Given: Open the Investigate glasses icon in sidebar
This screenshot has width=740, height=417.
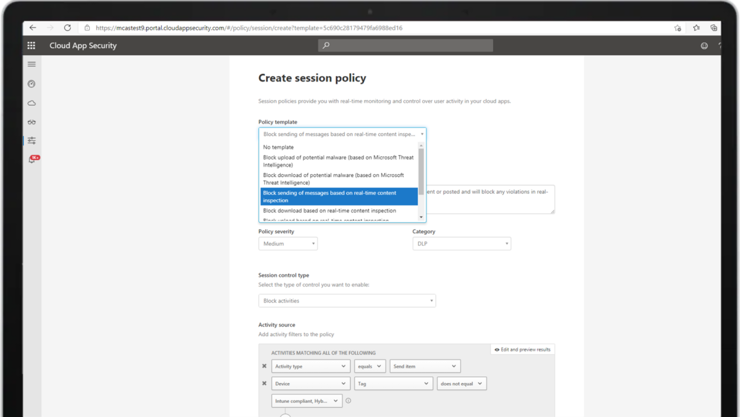Looking at the screenshot, I should (x=32, y=122).
